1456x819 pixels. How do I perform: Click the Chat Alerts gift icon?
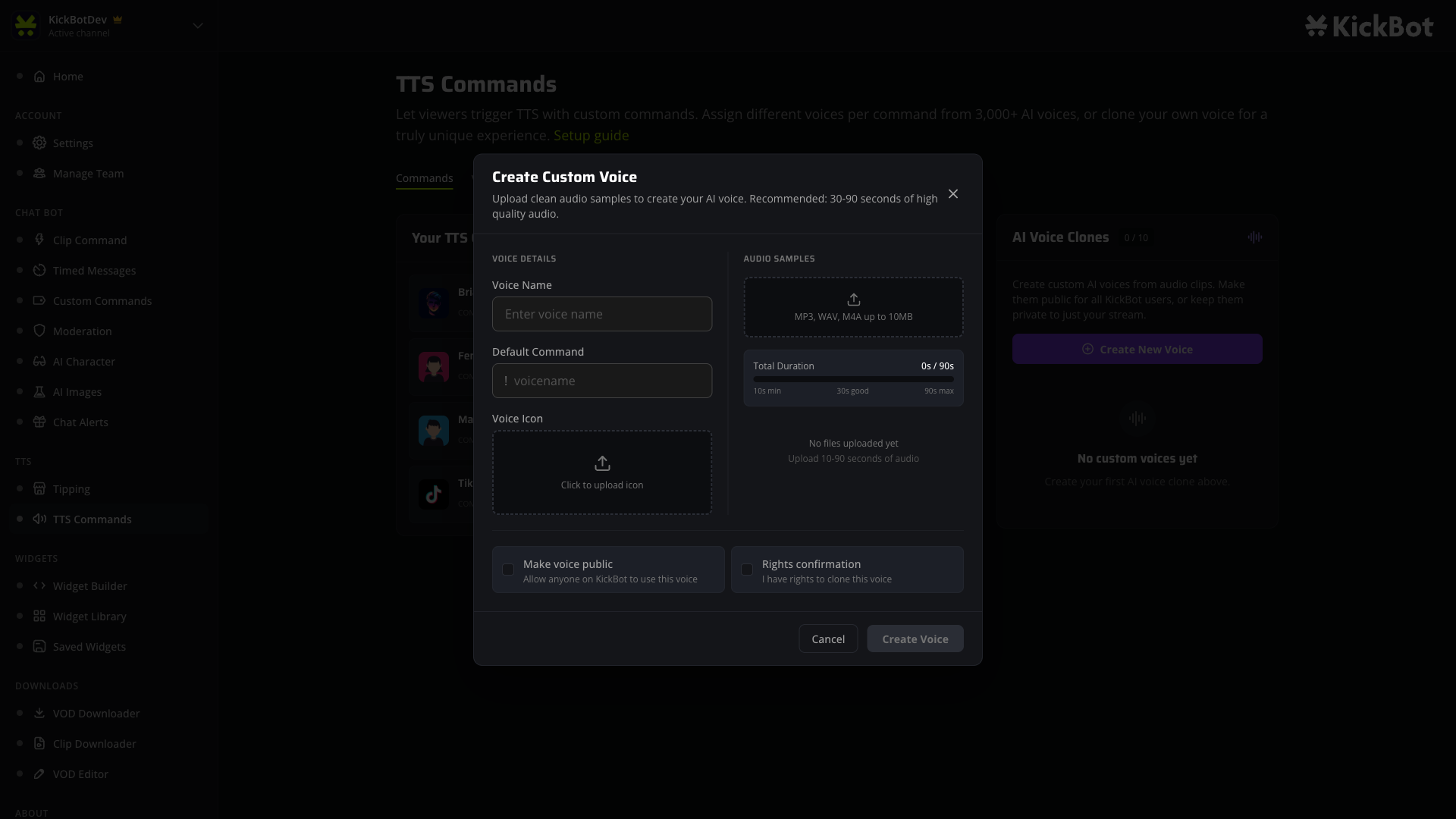(x=39, y=422)
